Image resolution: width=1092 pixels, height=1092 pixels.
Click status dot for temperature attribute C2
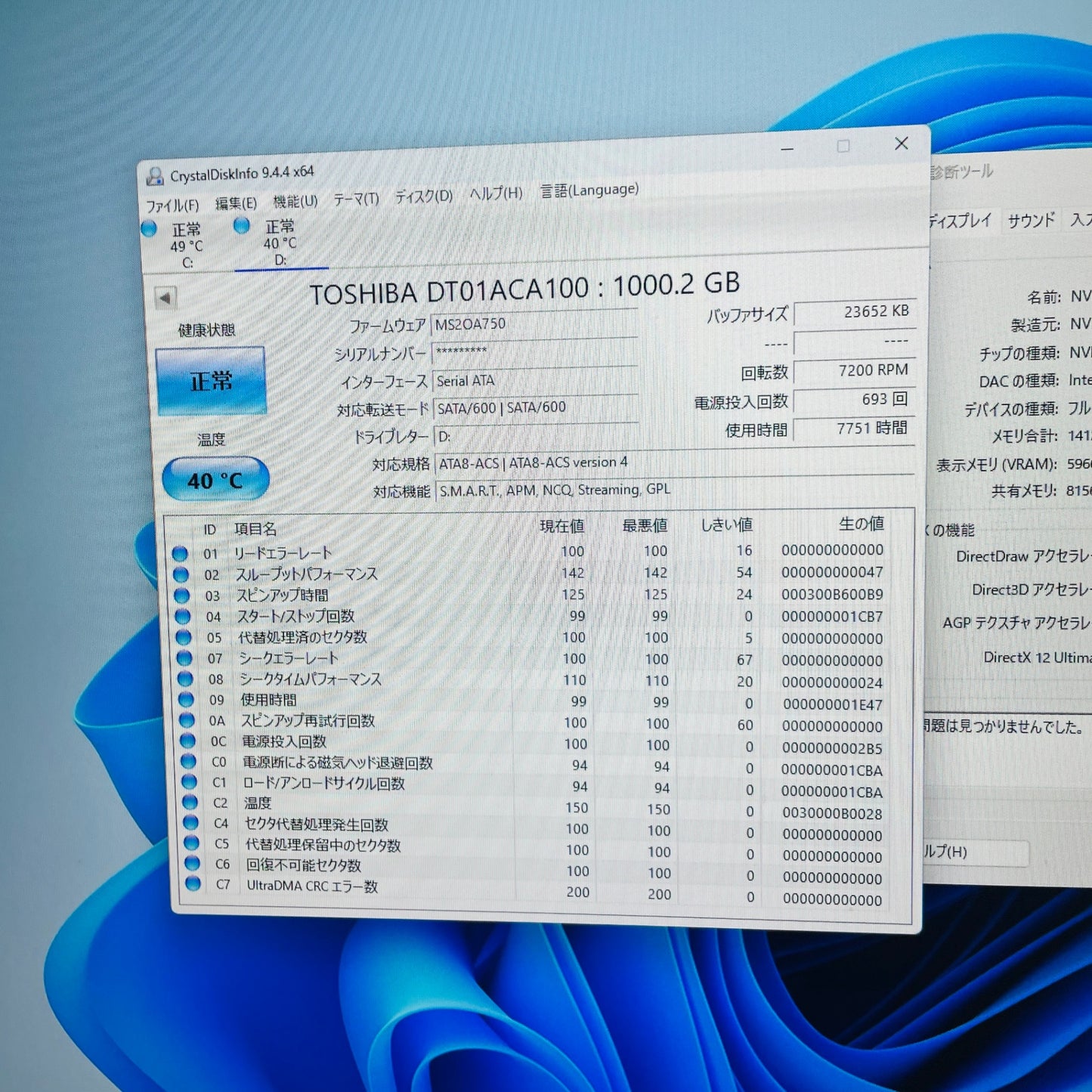pos(189,803)
